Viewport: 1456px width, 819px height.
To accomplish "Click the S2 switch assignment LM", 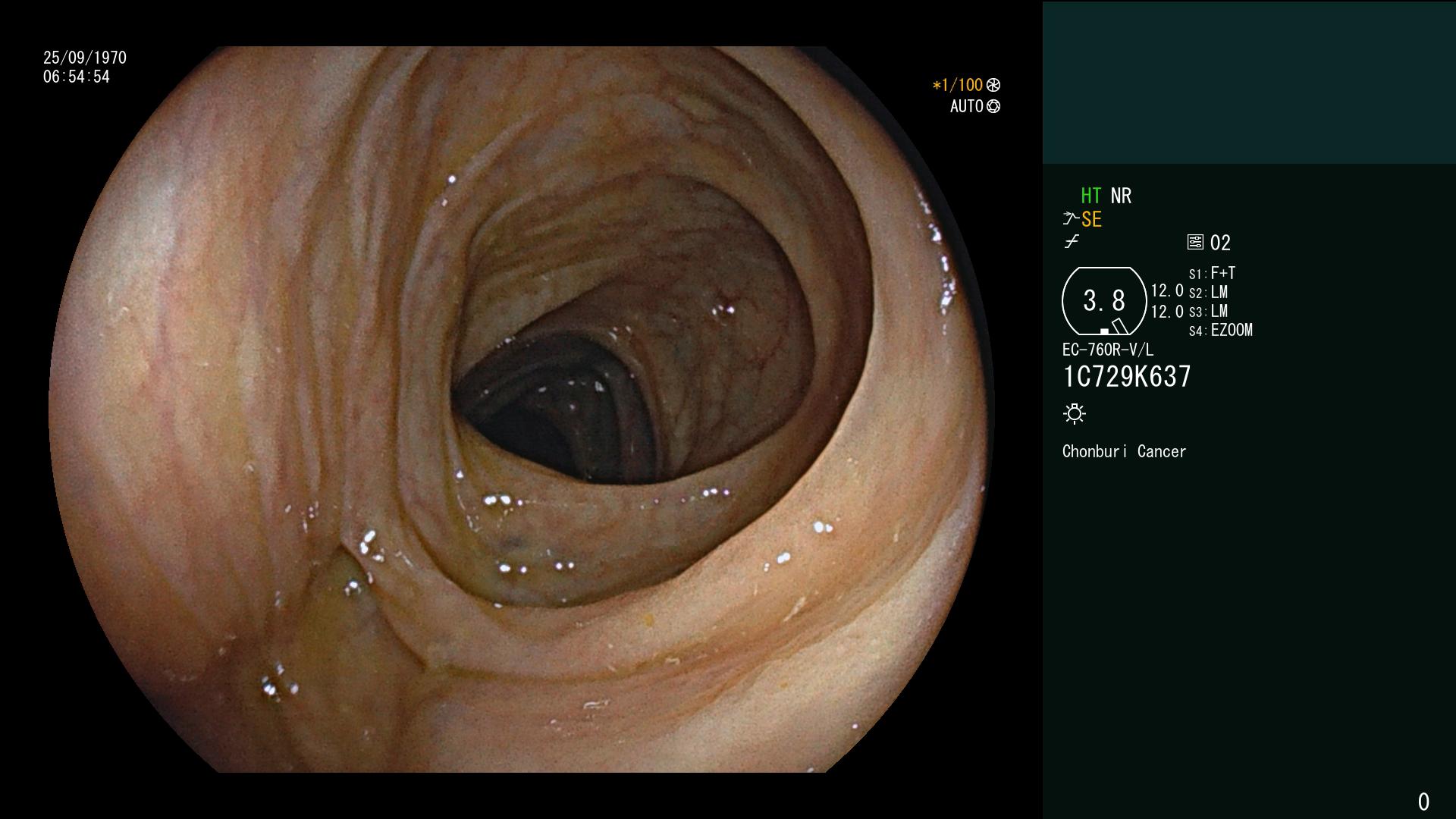I will 1219,292.
